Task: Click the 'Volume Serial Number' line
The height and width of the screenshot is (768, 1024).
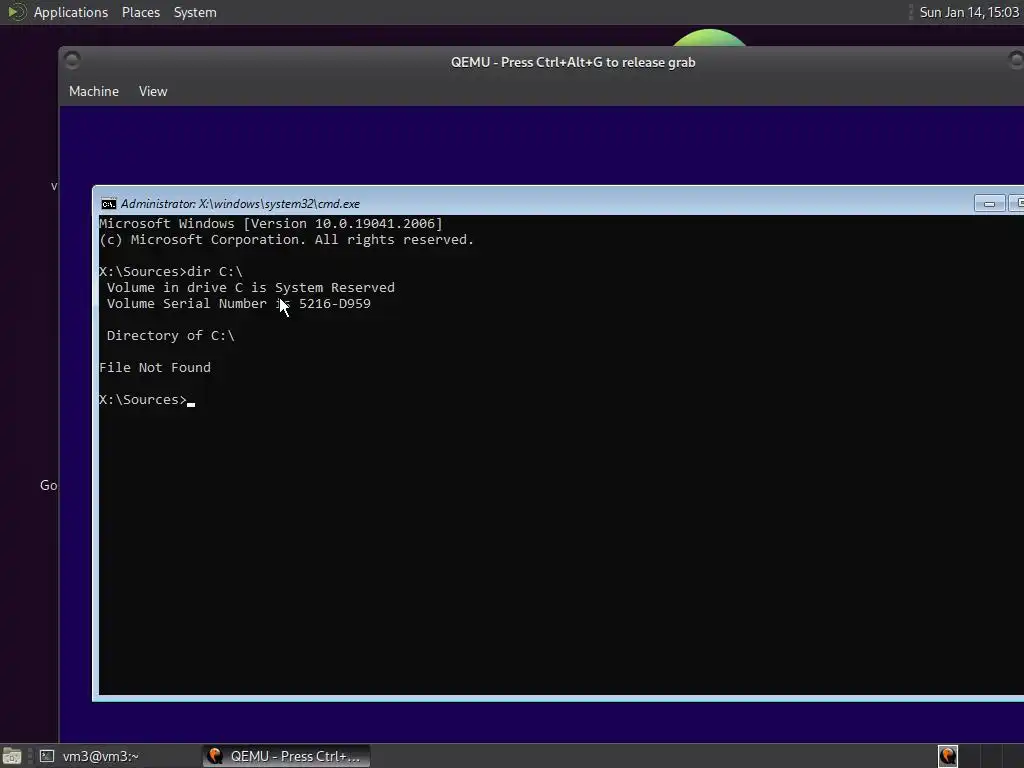Action: pos(238,304)
